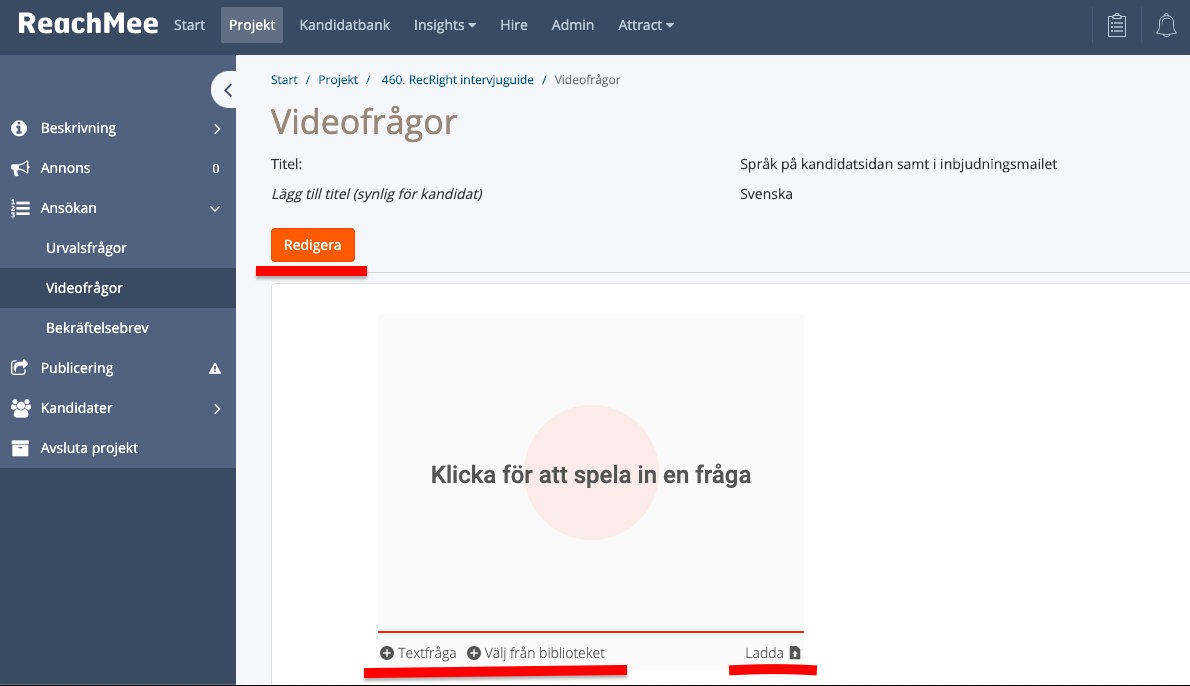Go to the Start tab in top navigation

pos(189,25)
